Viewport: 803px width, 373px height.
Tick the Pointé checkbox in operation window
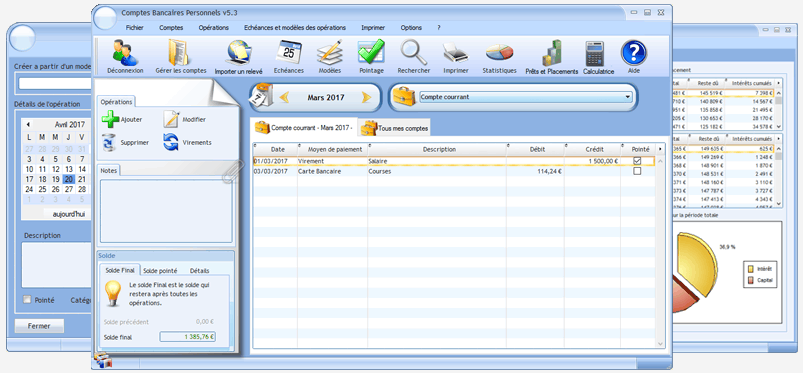[x=27, y=300]
